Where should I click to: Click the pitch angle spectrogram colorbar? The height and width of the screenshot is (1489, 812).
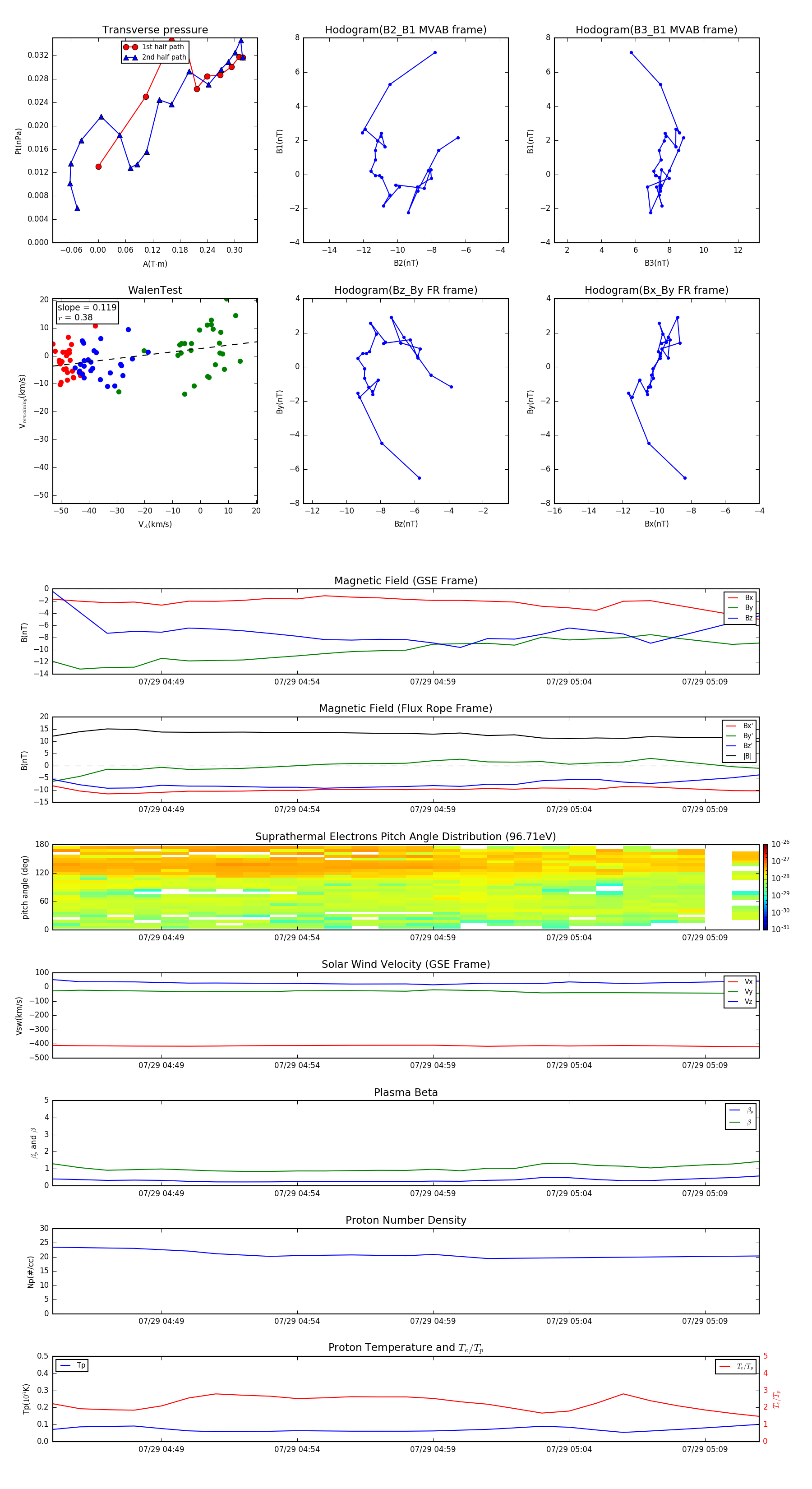click(x=765, y=887)
